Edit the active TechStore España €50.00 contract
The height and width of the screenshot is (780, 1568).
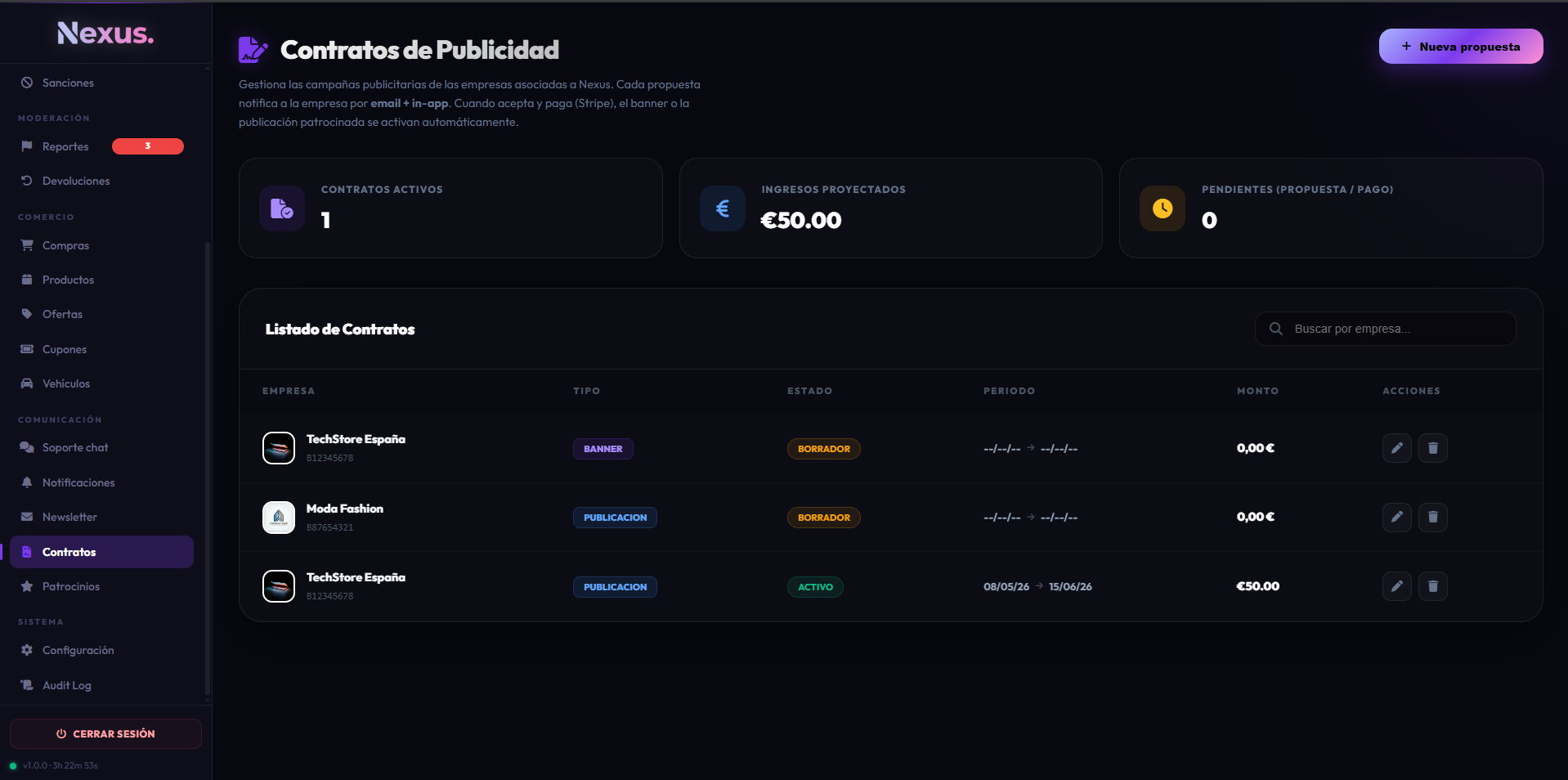tap(1397, 586)
